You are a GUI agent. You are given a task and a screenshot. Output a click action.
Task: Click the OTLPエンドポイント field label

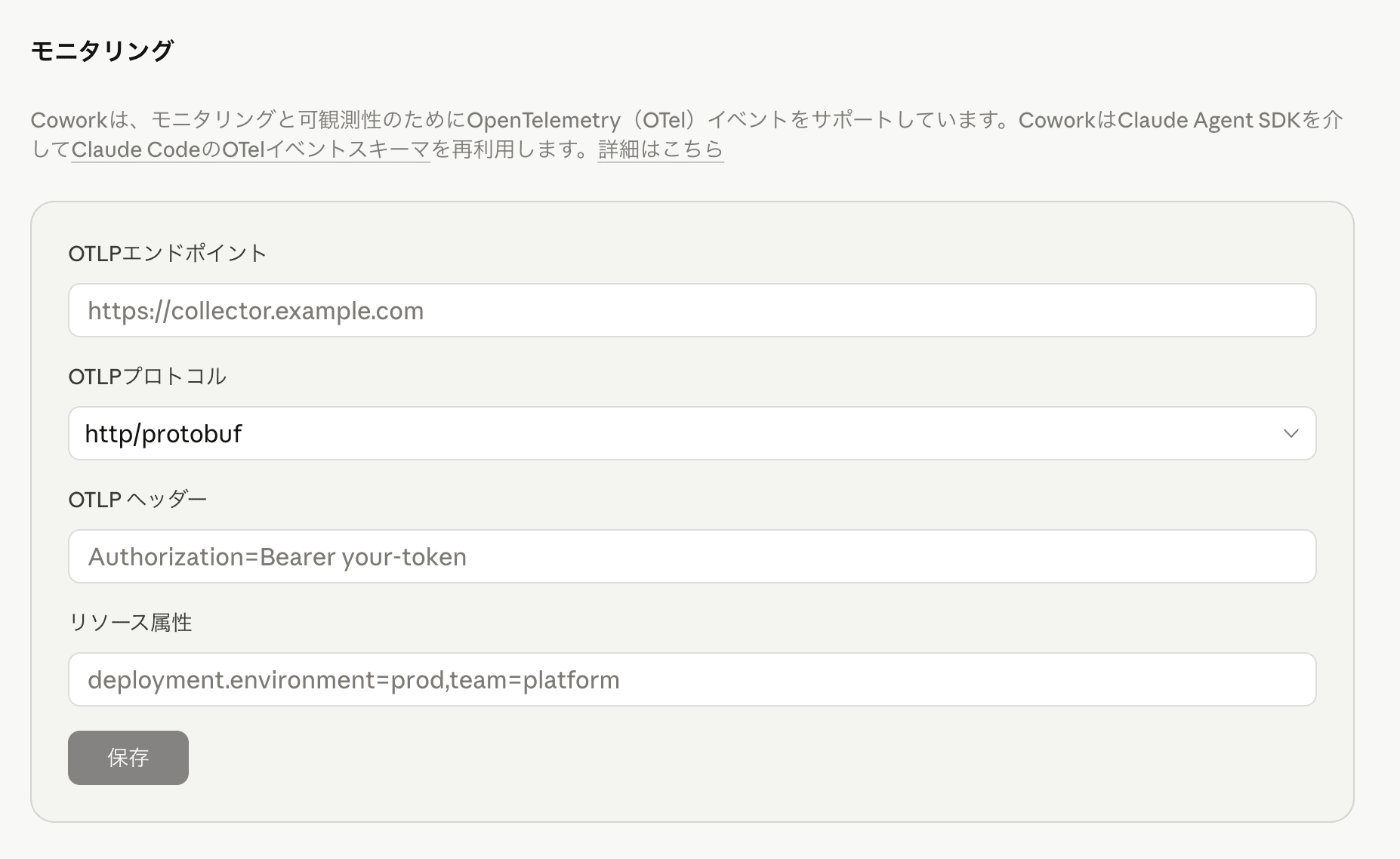[x=168, y=253]
